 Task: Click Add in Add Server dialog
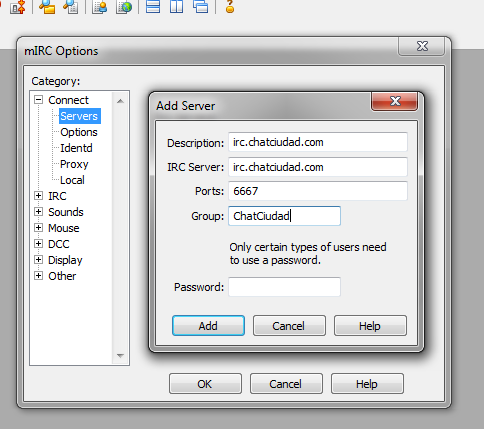click(x=208, y=326)
